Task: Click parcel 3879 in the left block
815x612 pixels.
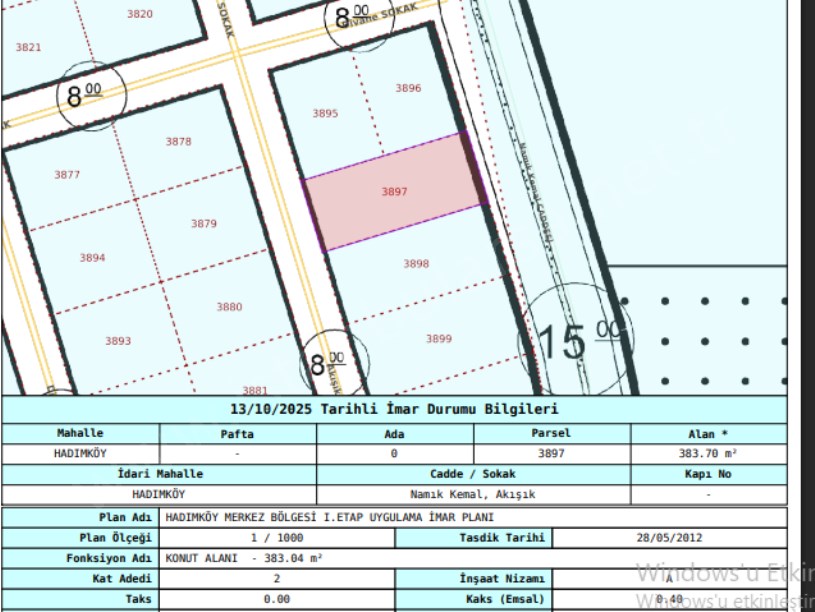Action: (203, 224)
